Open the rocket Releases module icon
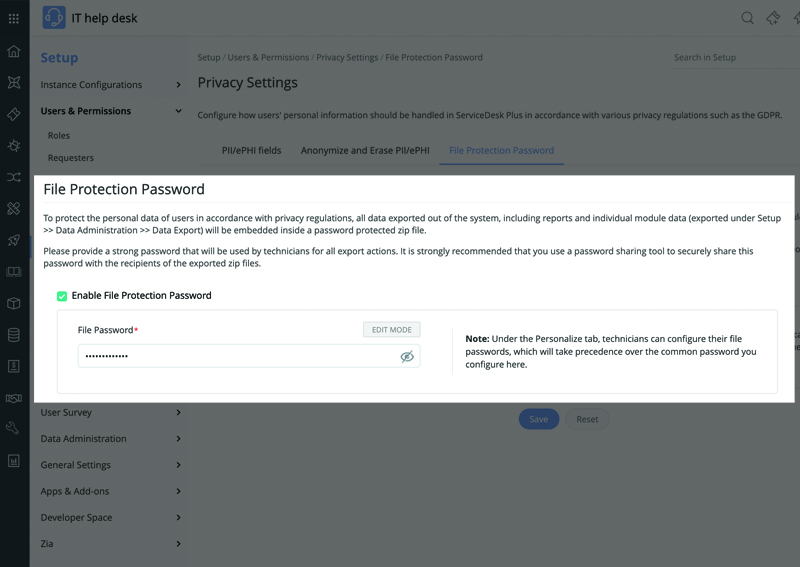 tap(13, 240)
